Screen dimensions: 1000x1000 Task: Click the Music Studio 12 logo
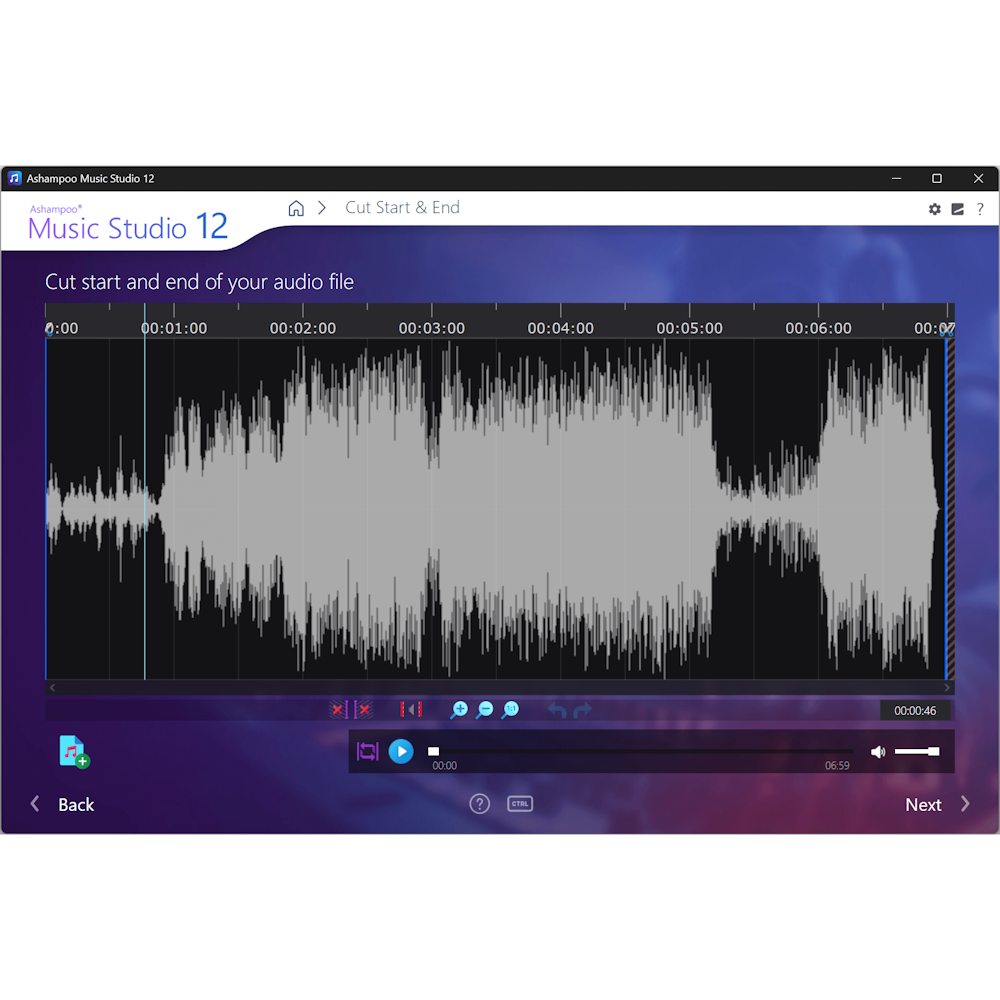point(128,223)
